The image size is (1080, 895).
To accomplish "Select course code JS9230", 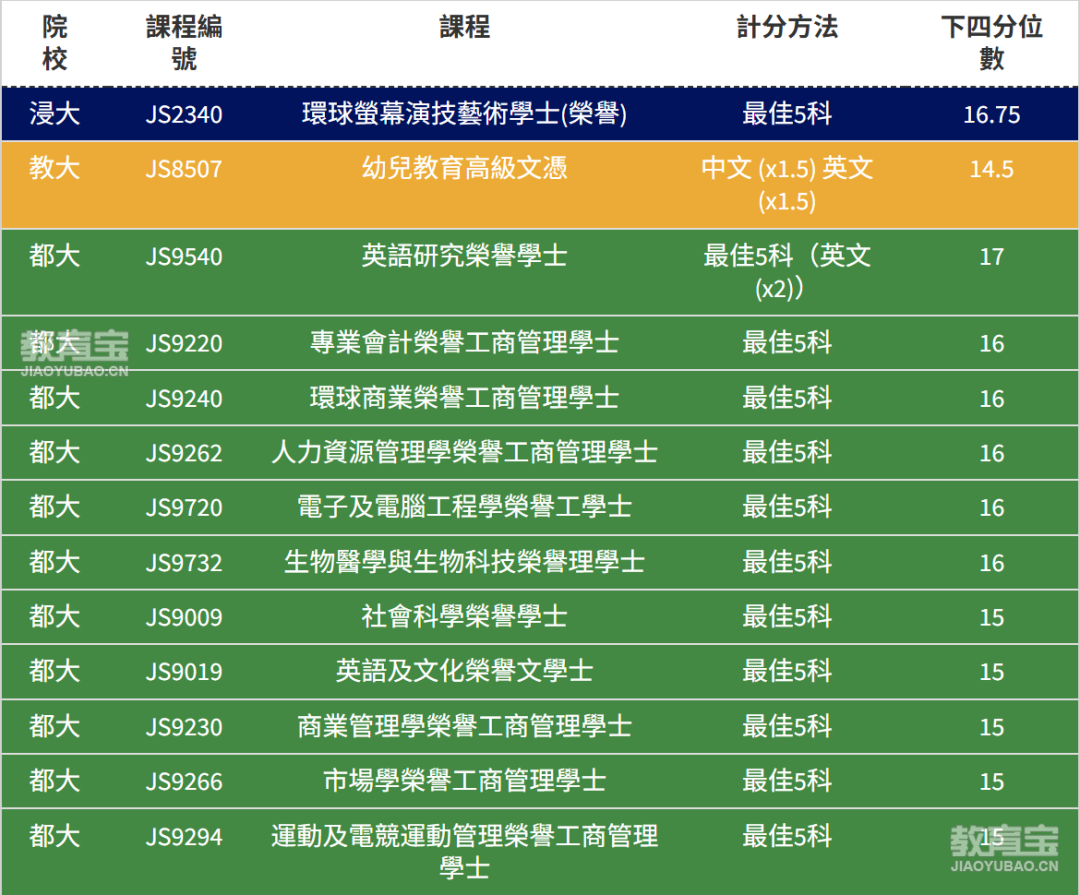I will pos(184,727).
